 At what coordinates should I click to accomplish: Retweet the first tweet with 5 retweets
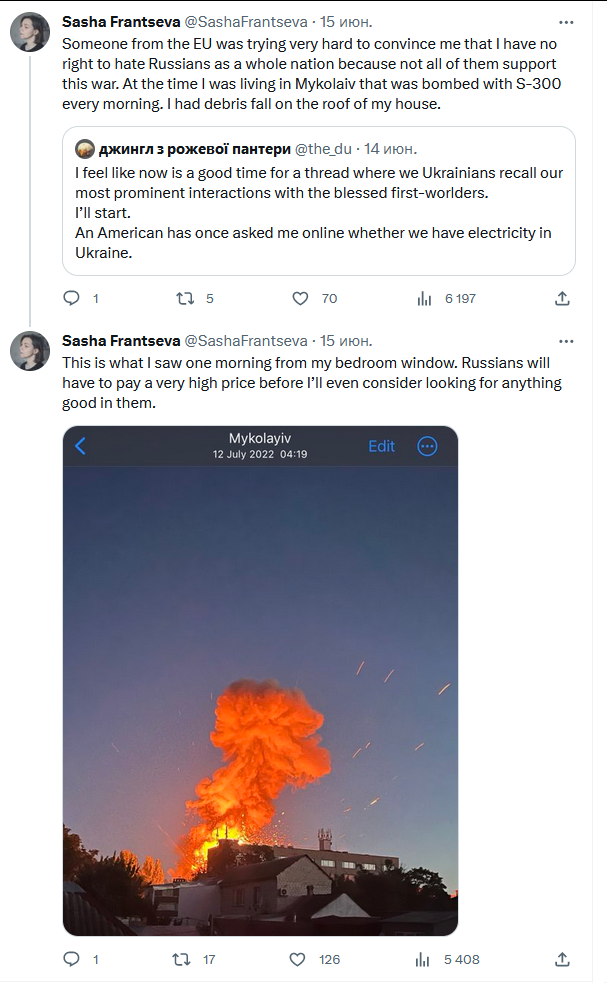pos(185,298)
